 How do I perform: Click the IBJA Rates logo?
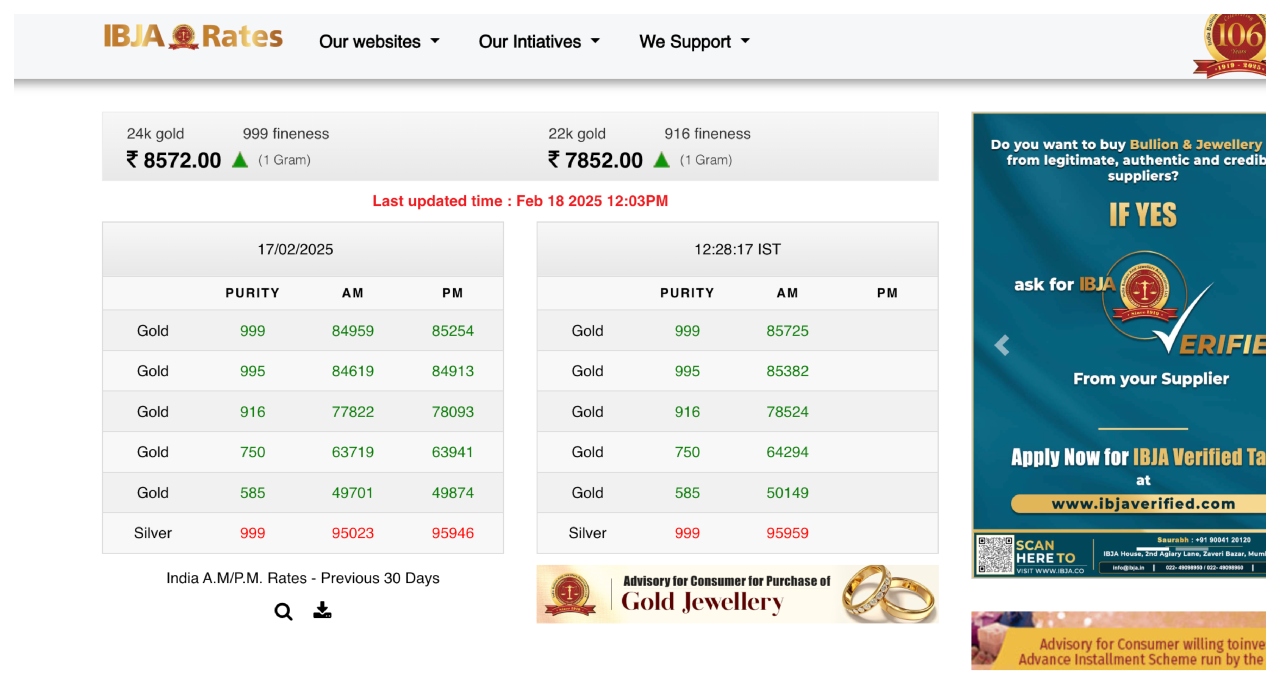point(193,38)
